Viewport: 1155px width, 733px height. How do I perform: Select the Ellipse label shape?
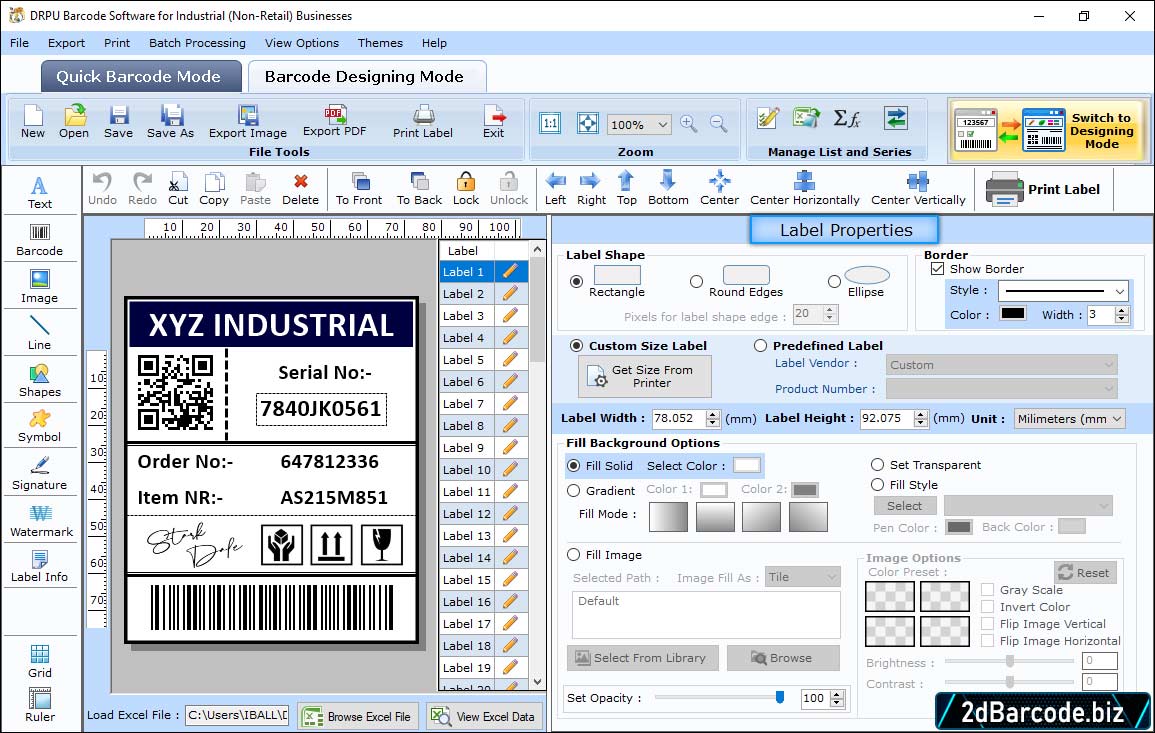coord(834,281)
